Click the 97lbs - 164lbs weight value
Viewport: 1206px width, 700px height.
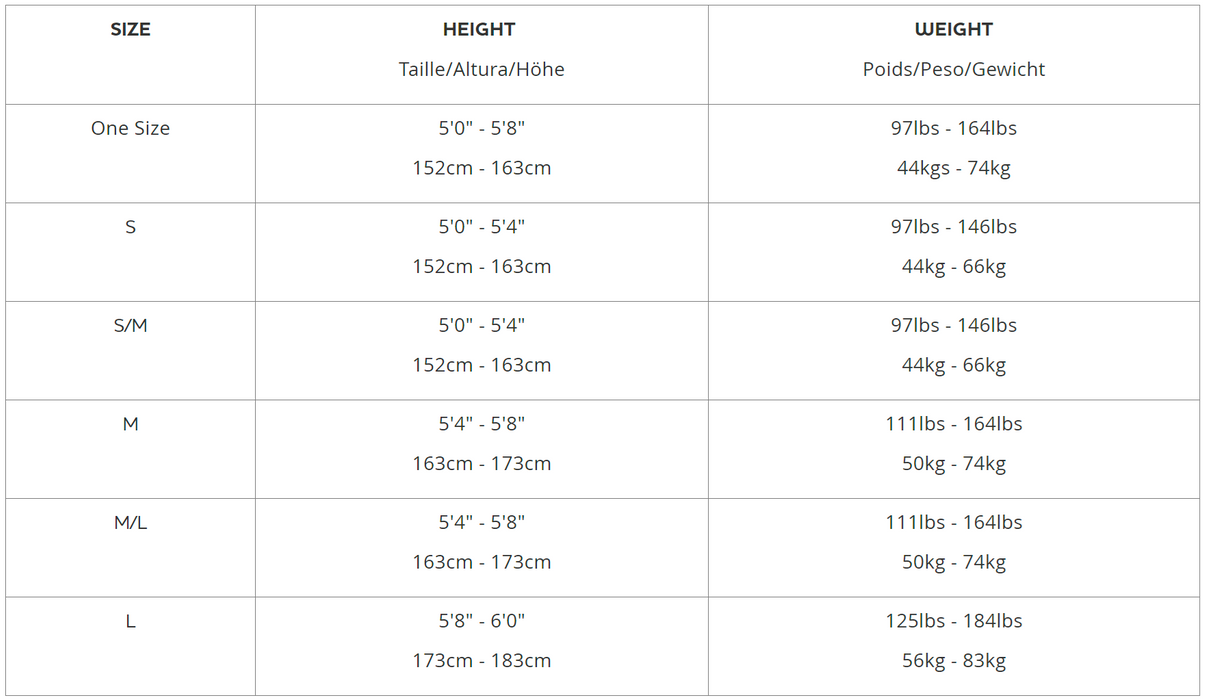click(x=953, y=128)
